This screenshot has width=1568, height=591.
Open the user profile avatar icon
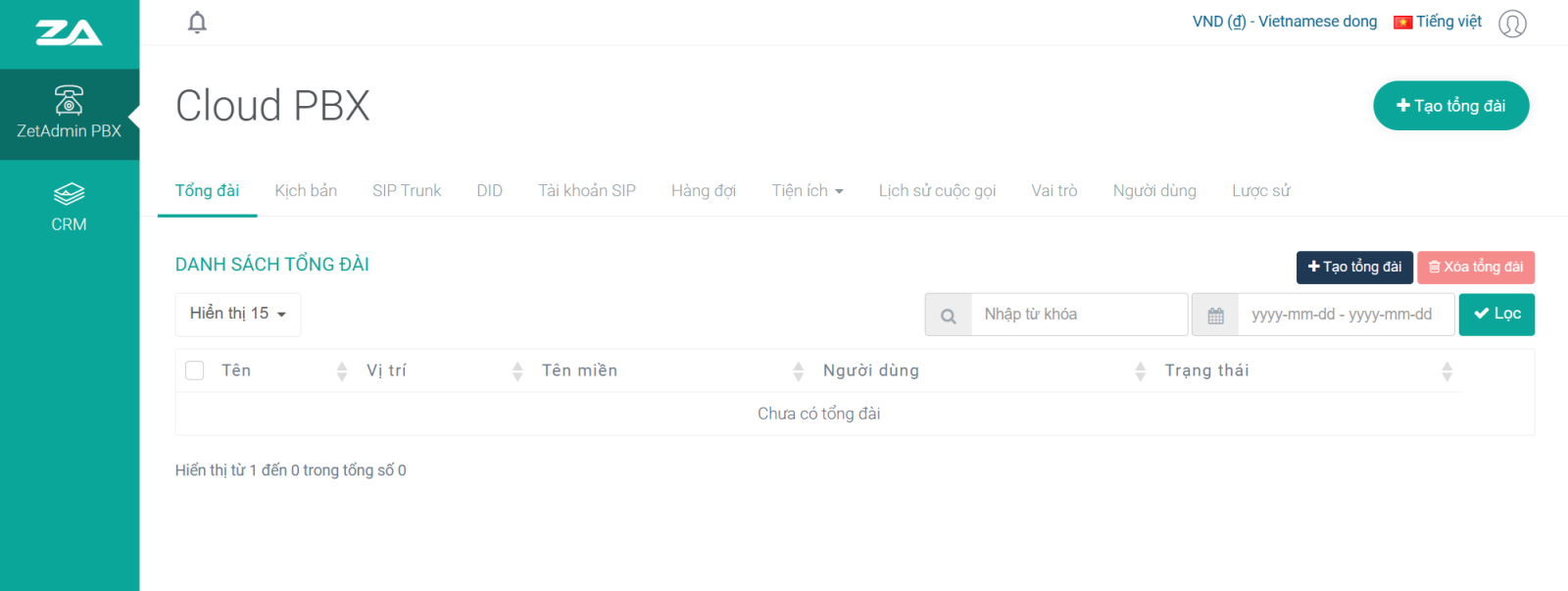[1512, 24]
